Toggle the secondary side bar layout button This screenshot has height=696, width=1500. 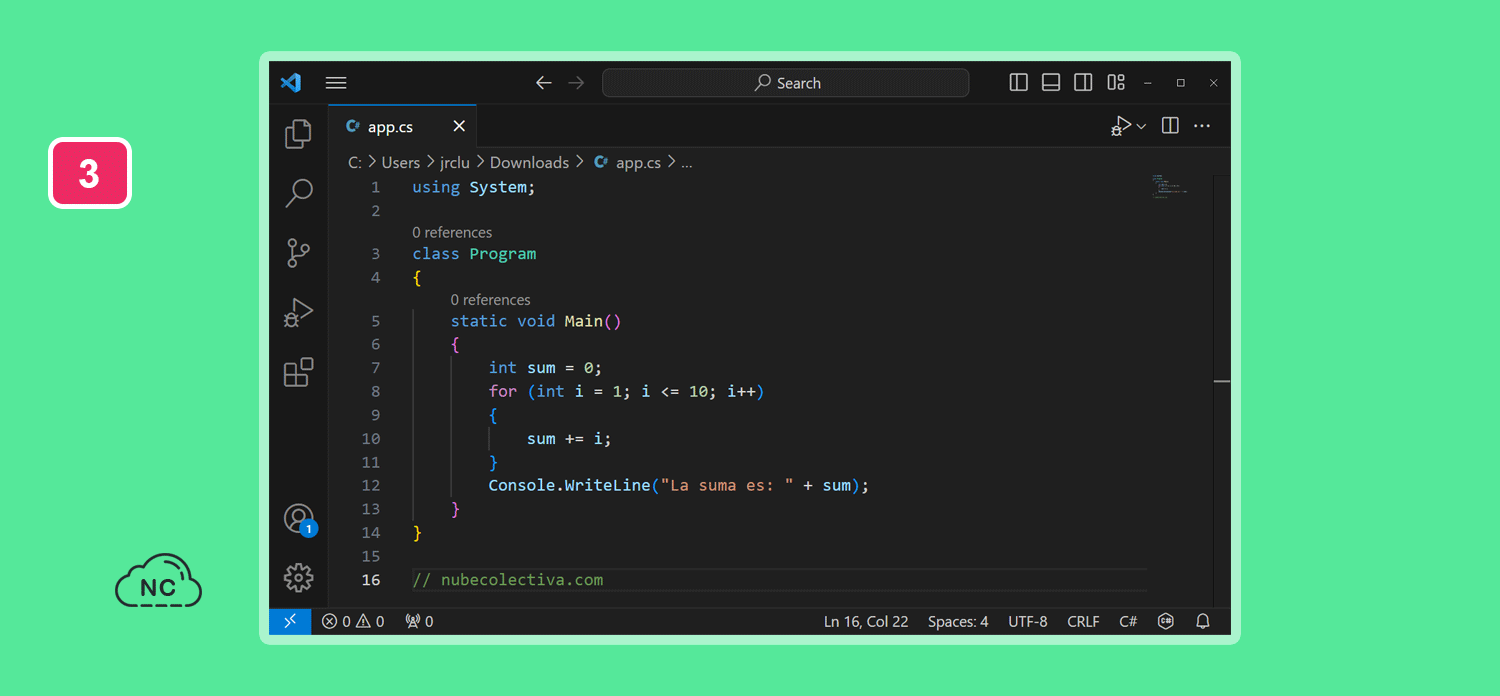pyautogui.click(x=1082, y=83)
